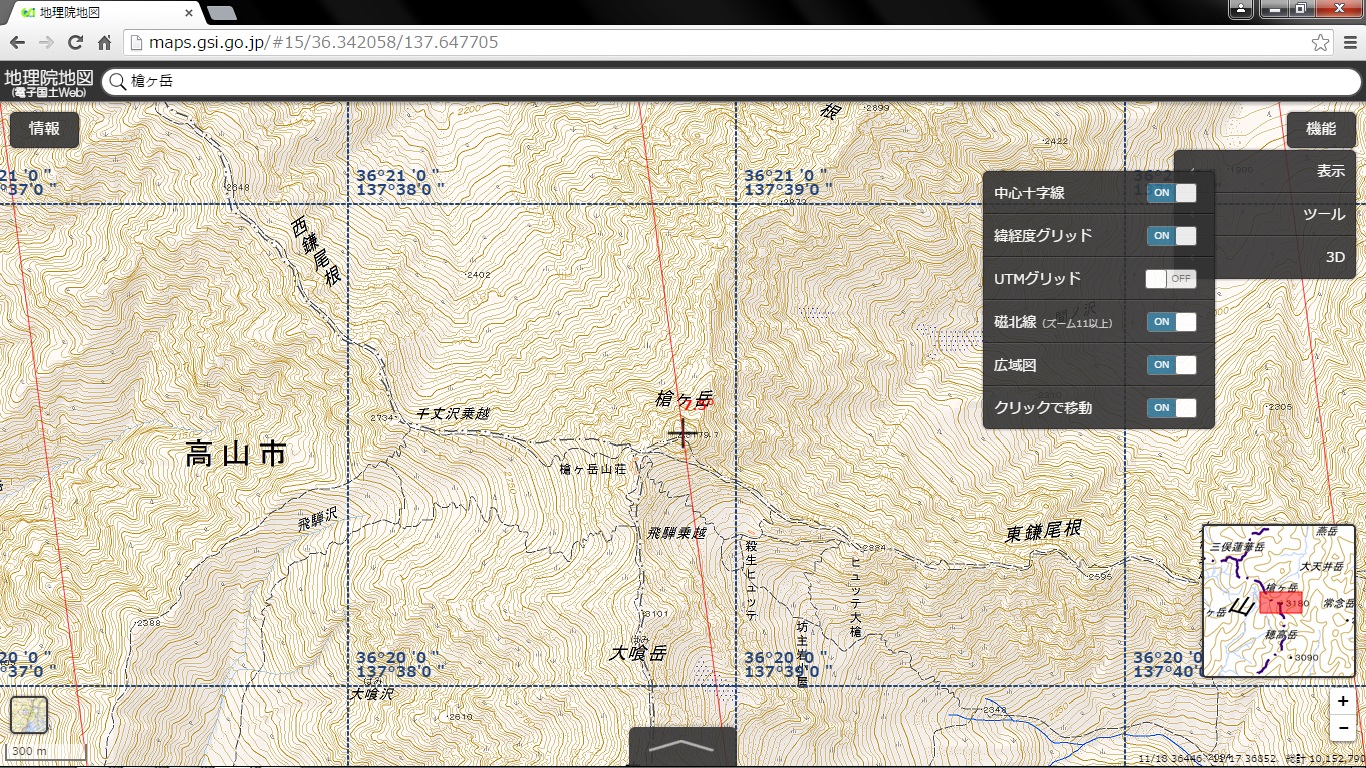Expand the bottom panel chevron
Viewport: 1366px width, 768px height.
click(x=683, y=747)
